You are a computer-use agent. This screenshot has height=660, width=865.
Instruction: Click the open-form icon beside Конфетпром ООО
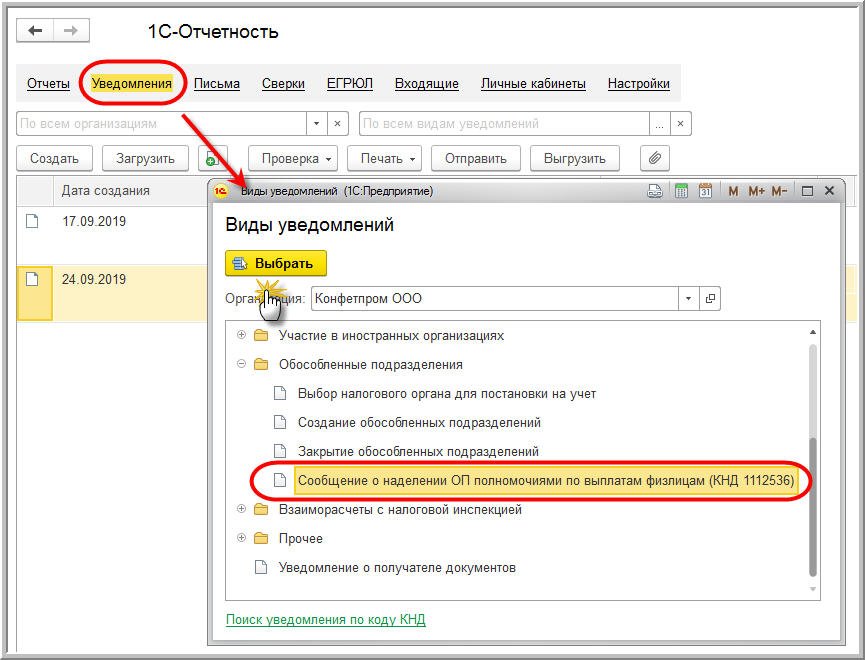pos(710,299)
